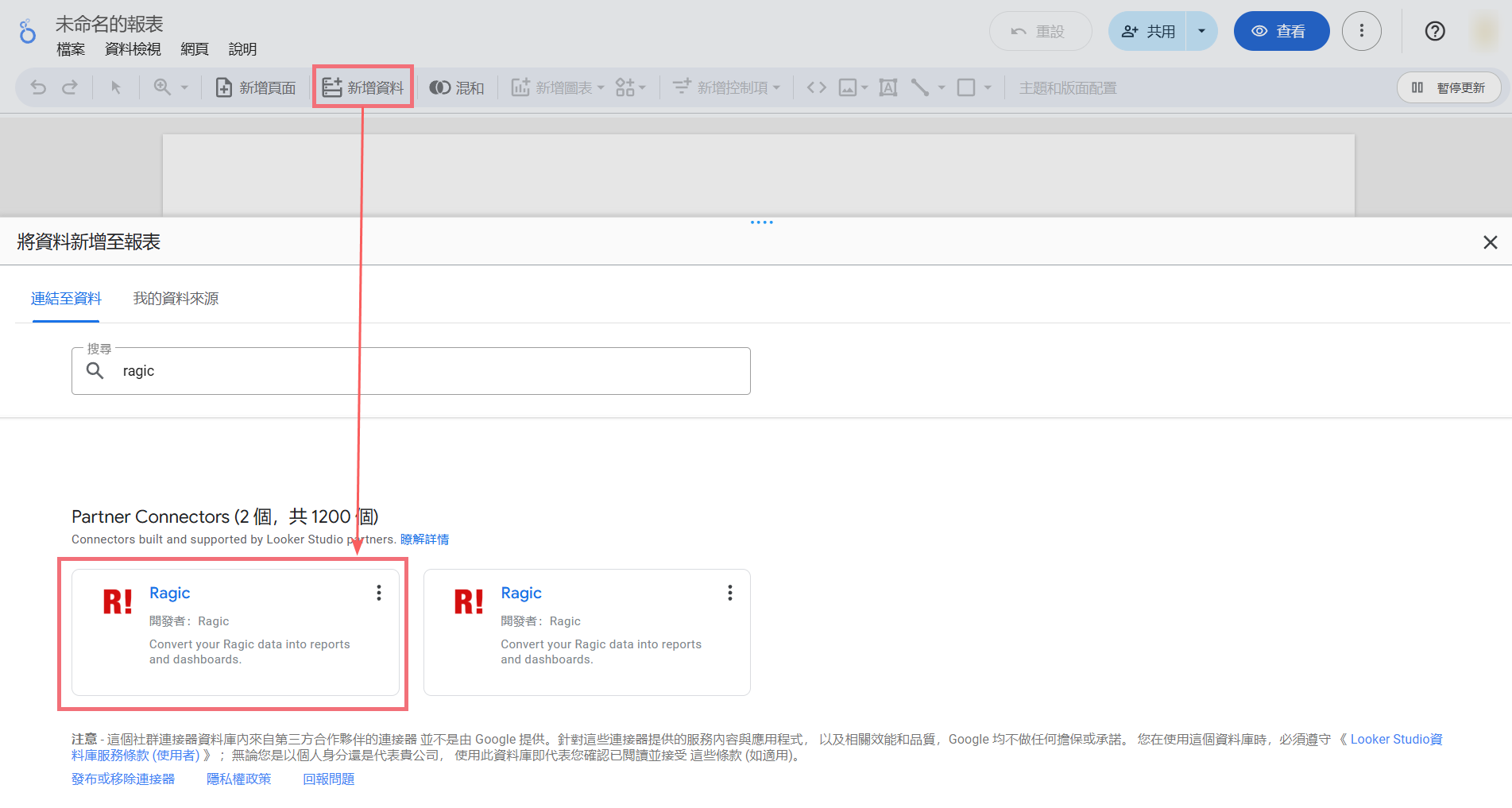Click 新增資料 to add data
Image resolution: width=1512 pixels, height=808 pixels.
[363, 87]
